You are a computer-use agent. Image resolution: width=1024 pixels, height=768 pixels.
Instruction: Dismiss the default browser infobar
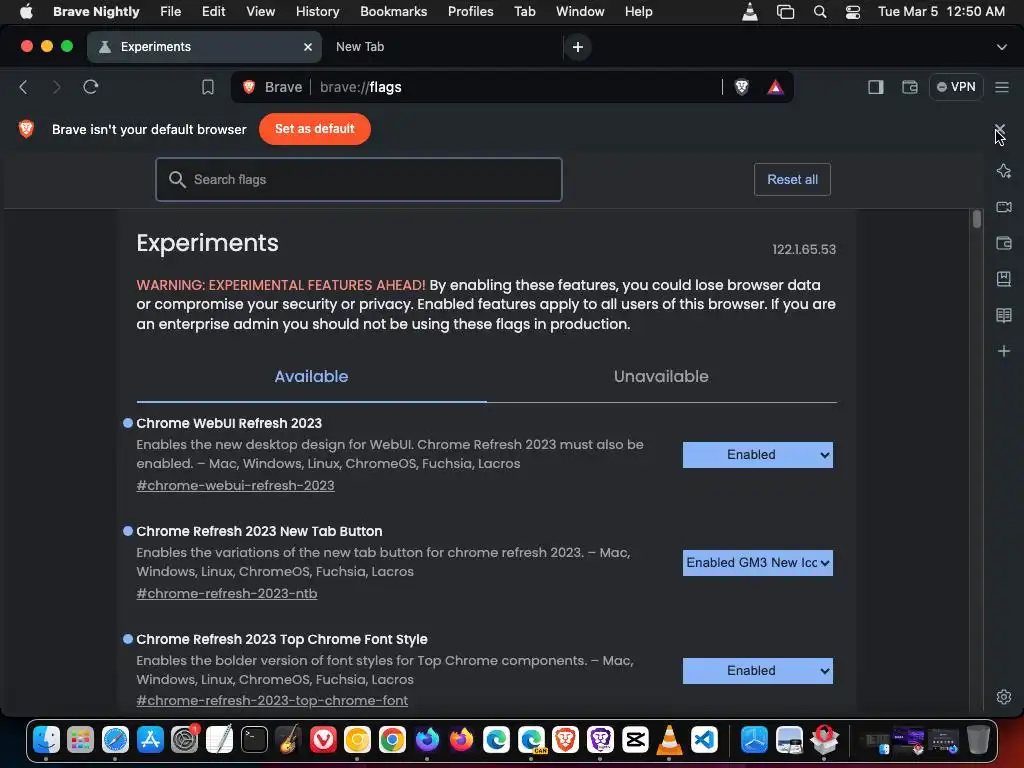[1000, 129]
